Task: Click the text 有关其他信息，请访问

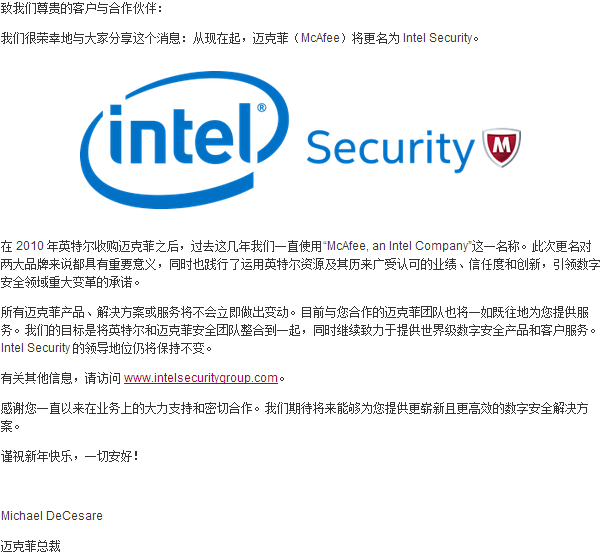Action: (x=61, y=378)
